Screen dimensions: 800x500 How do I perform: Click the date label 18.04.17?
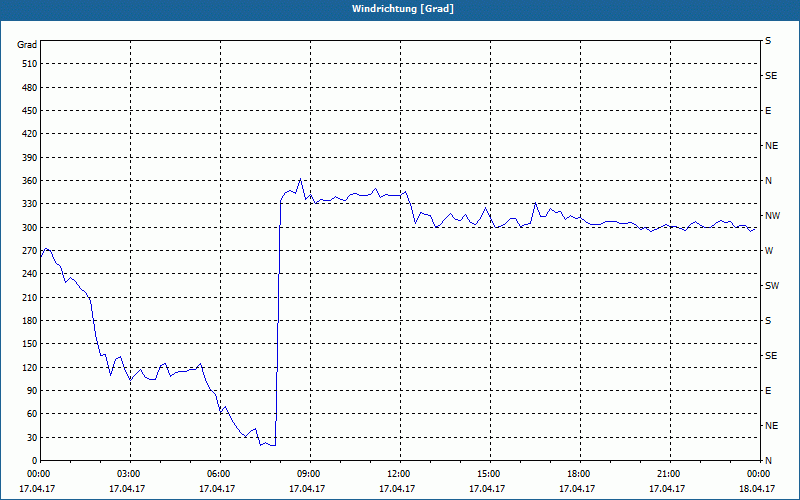pos(757,489)
